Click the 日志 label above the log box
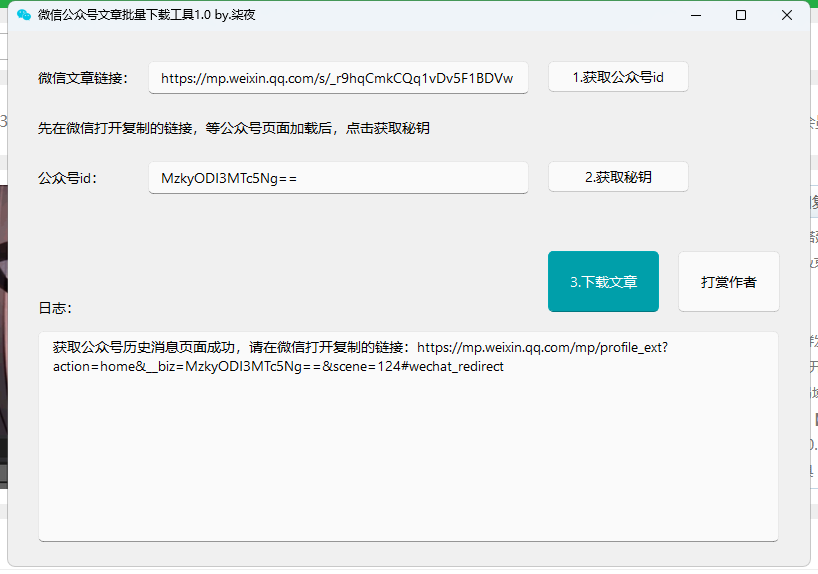This screenshot has height=574, width=818. click(x=55, y=308)
